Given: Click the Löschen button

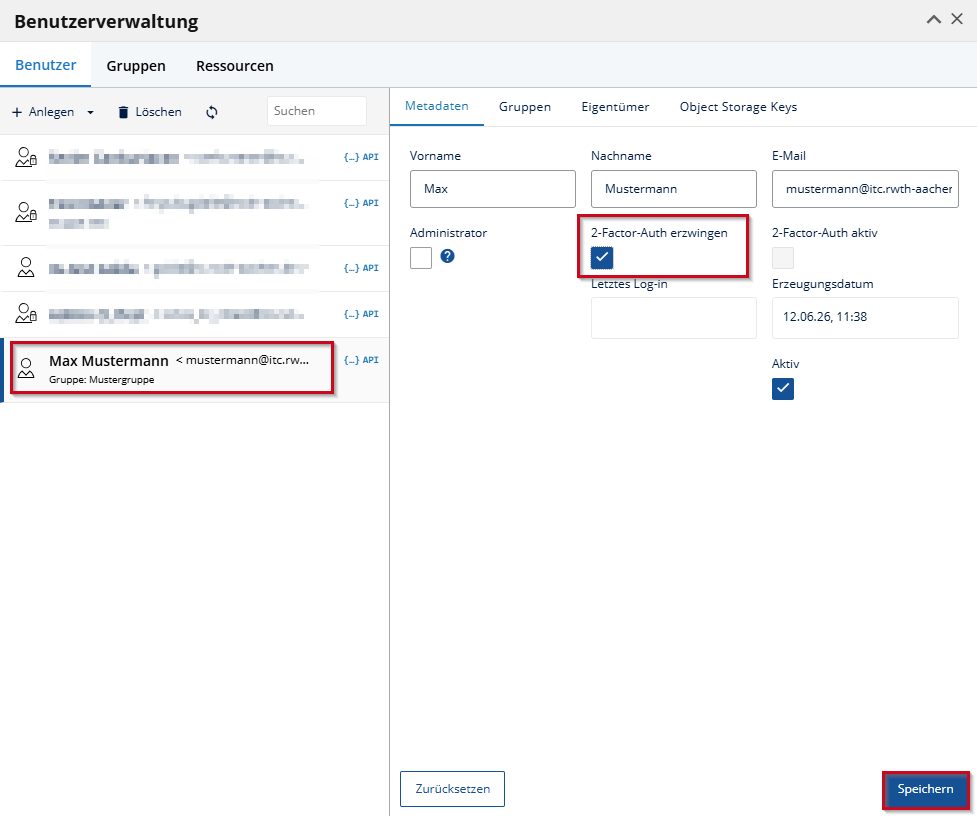Looking at the screenshot, I should (150, 112).
